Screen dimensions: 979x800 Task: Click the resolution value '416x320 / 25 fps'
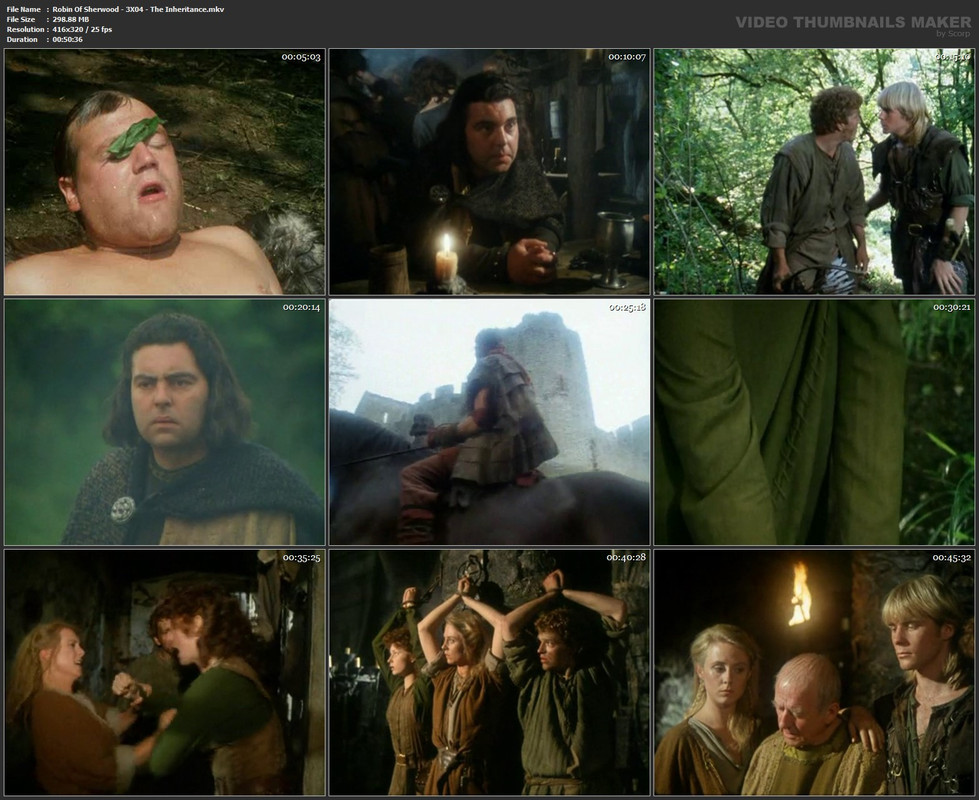(82, 29)
